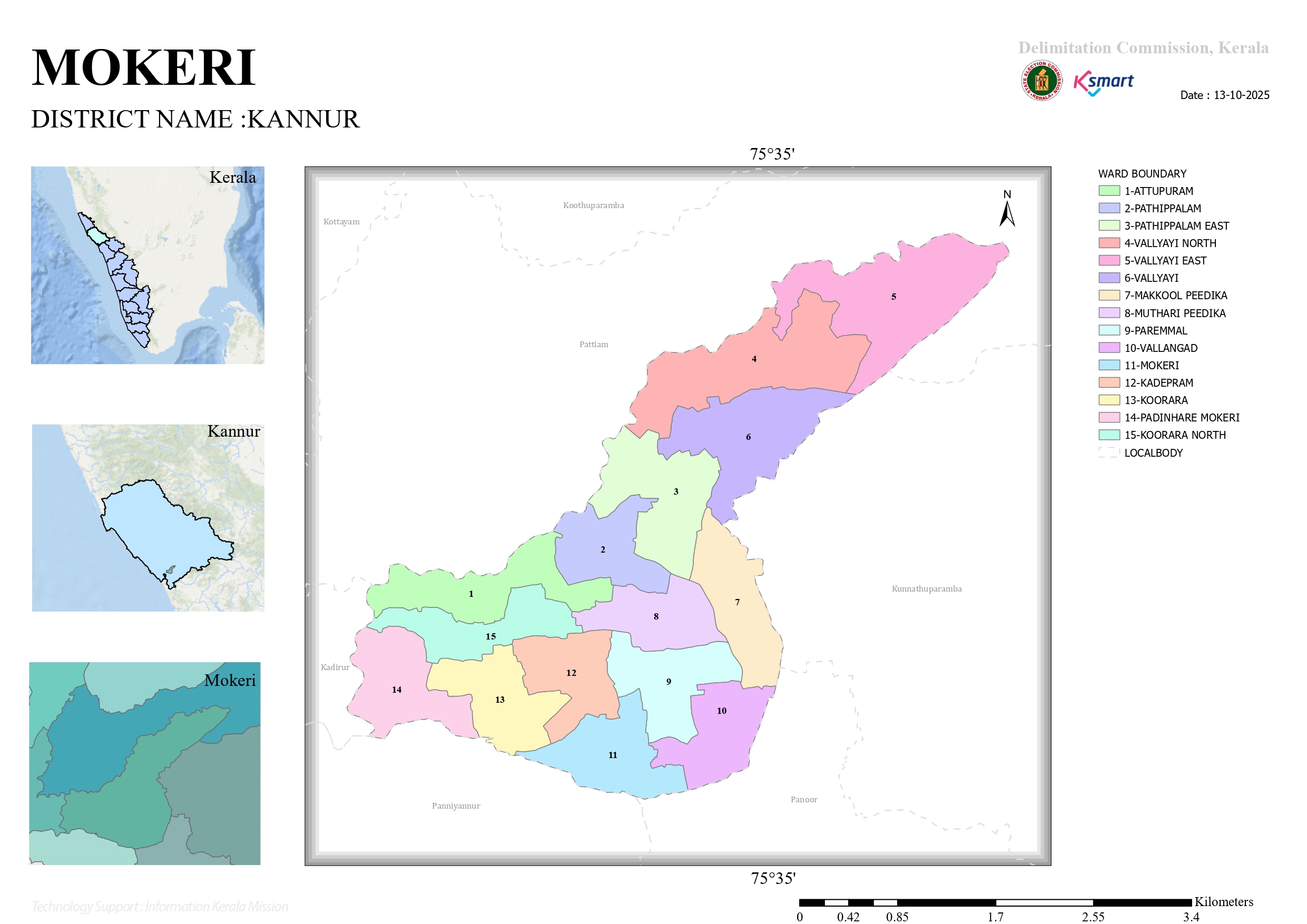Click the LOCALBODY dashed legend symbol

coord(1109,452)
